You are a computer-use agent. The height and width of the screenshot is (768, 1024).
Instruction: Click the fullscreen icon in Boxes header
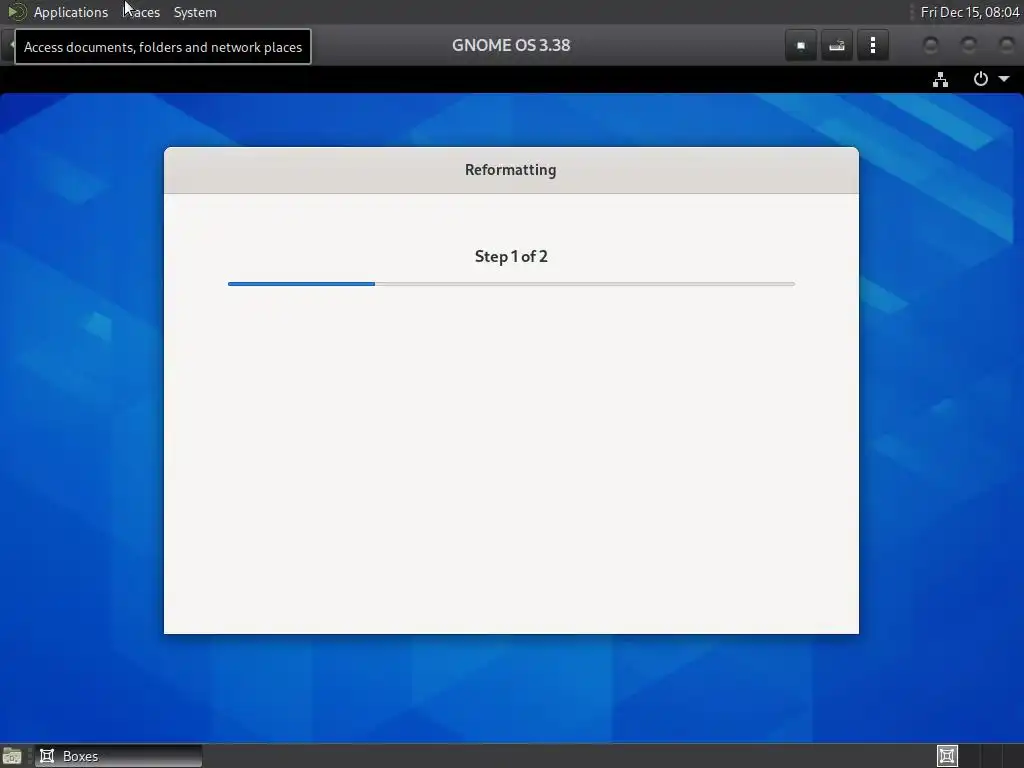pos(801,46)
